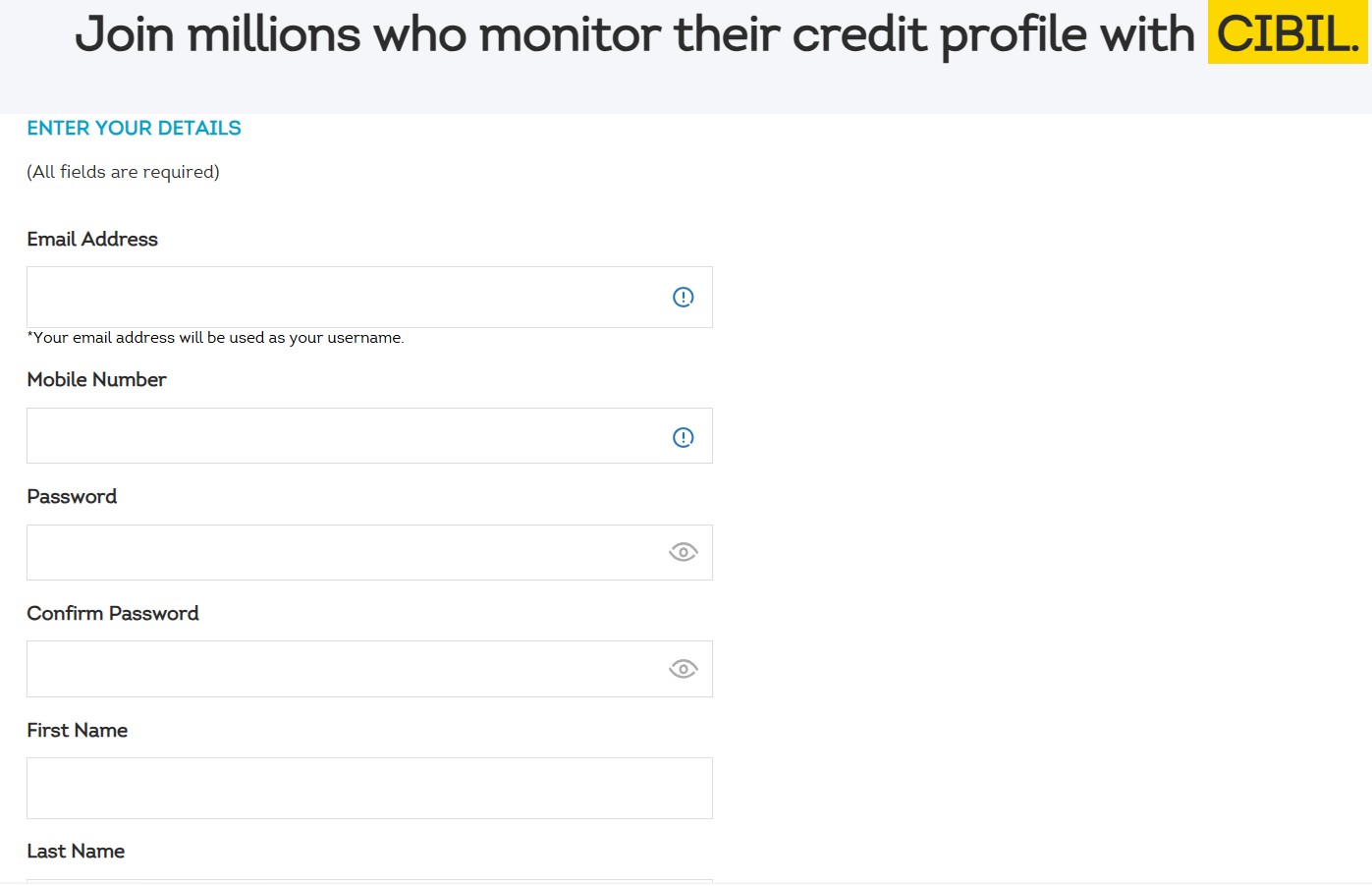Click the "Email Address" field label
1372x886 pixels.
(x=92, y=239)
